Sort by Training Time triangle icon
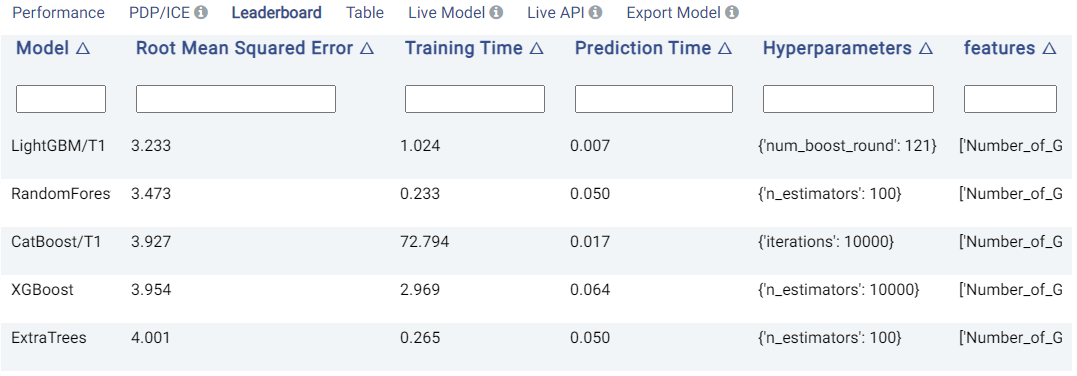The height and width of the screenshot is (376, 1077). pyautogui.click(x=536, y=49)
